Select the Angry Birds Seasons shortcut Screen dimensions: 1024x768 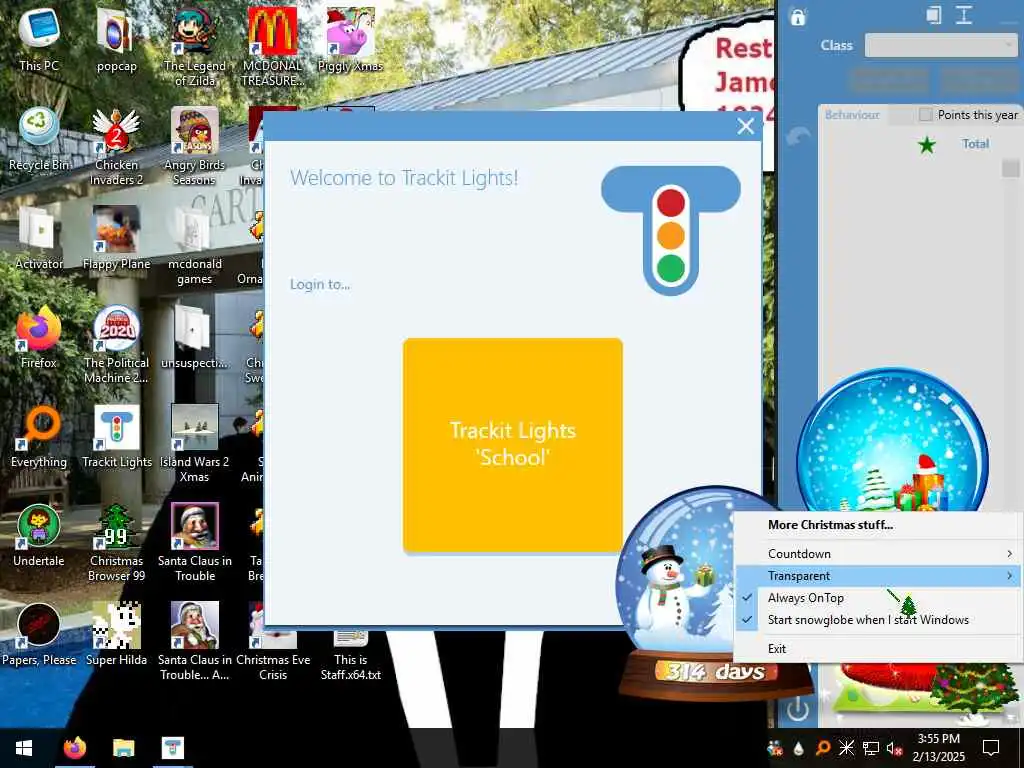(195, 146)
